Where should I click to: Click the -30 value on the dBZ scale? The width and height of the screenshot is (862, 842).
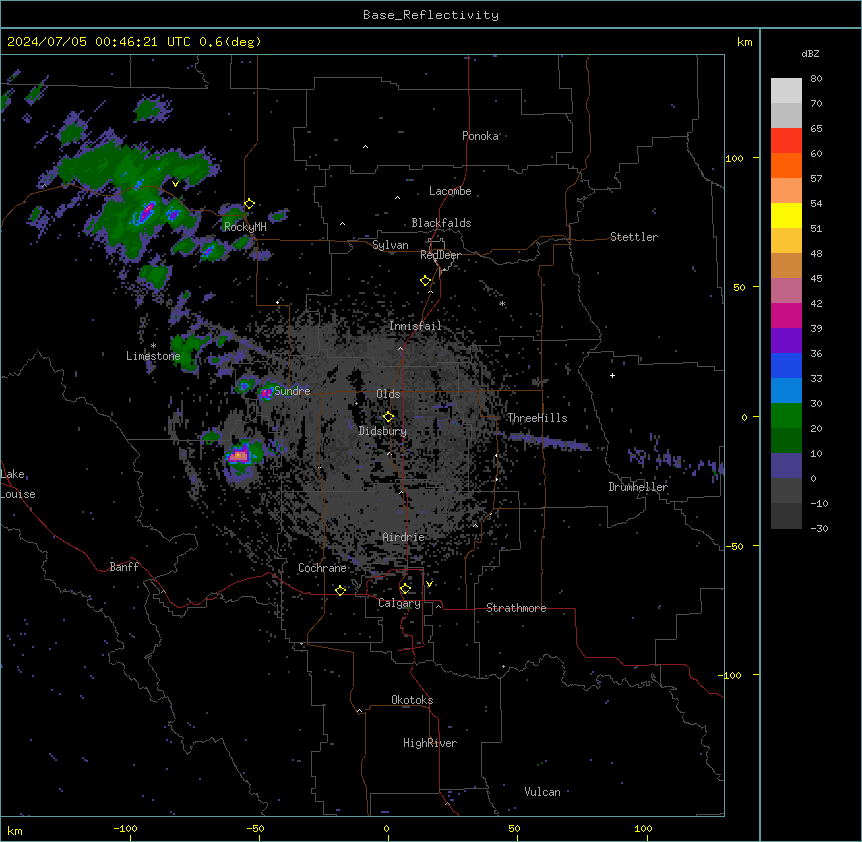pyautogui.click(x=819, y=528)
